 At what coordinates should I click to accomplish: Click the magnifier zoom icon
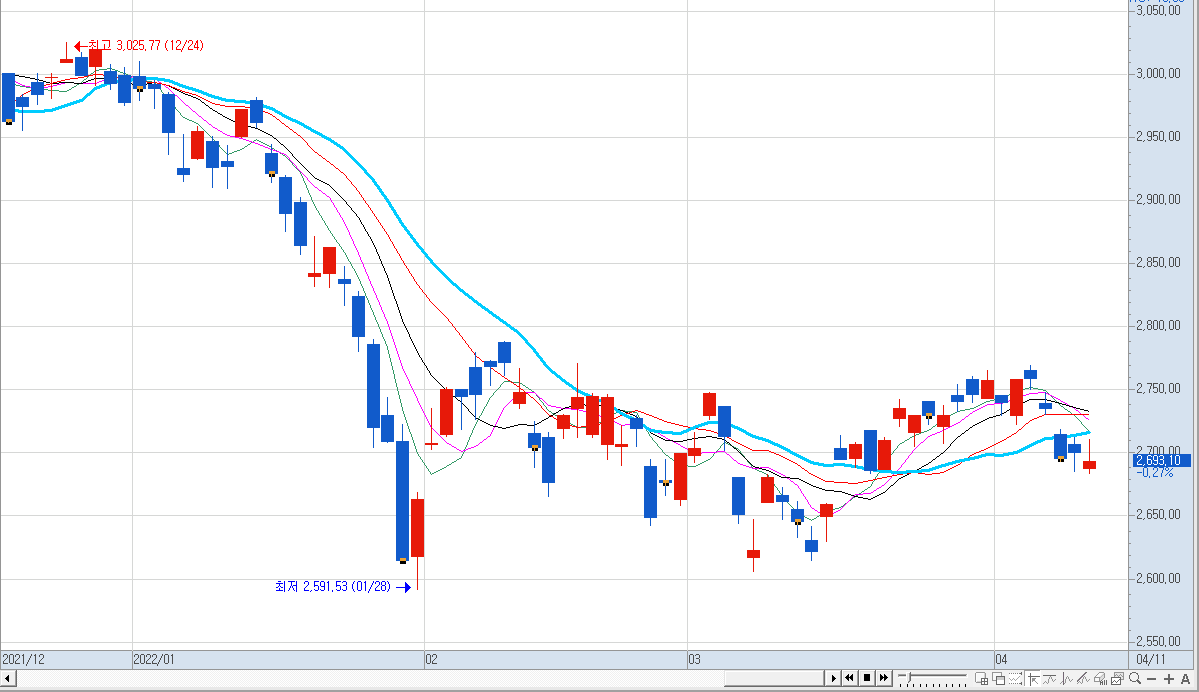click(x=1135, y=679)
